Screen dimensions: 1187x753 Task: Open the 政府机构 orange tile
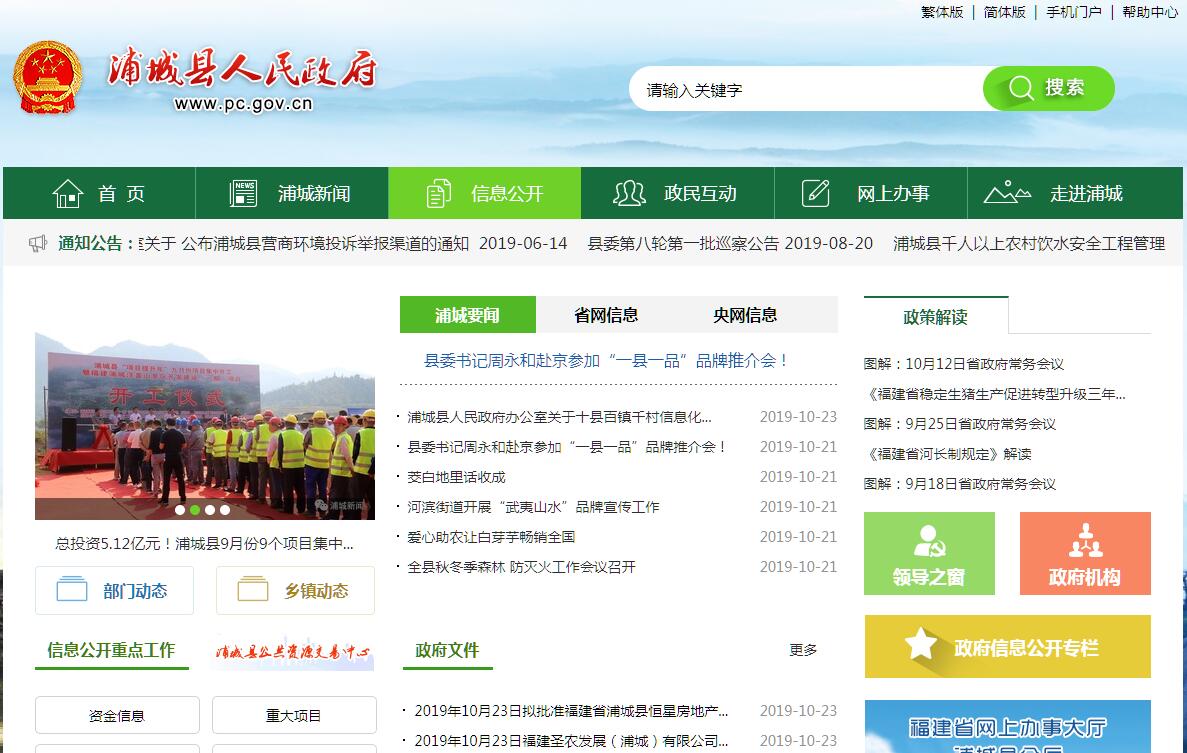1085,553
